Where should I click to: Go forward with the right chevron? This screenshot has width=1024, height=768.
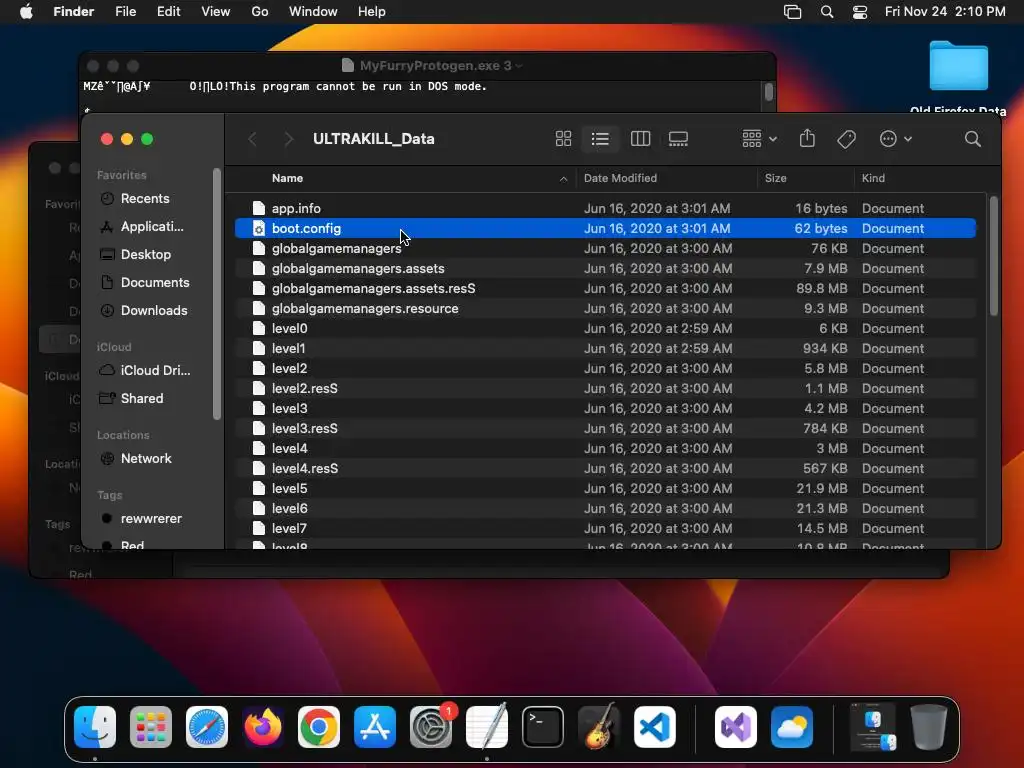point(288,138)
